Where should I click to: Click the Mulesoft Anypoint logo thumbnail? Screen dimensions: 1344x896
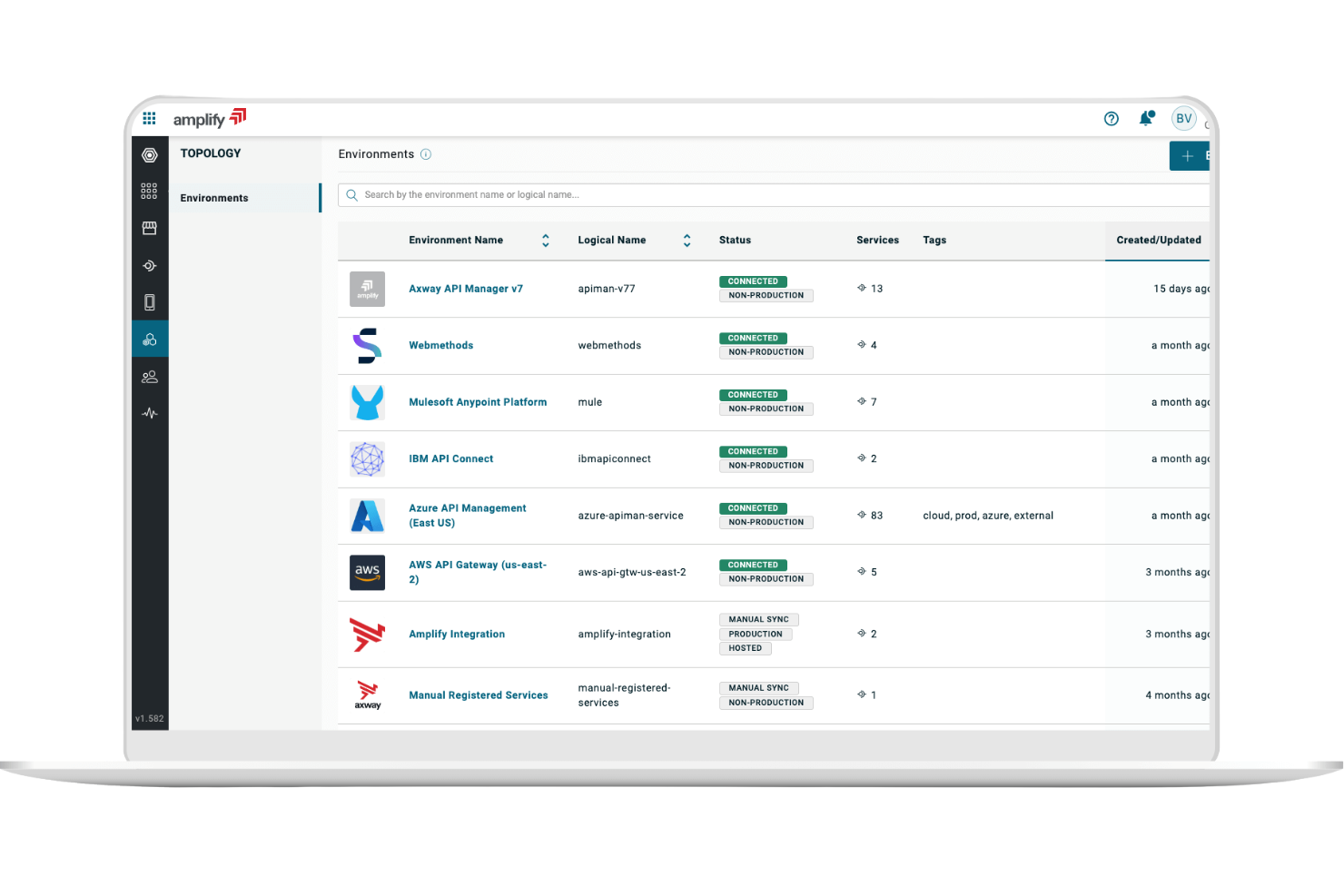click(368, 402)
